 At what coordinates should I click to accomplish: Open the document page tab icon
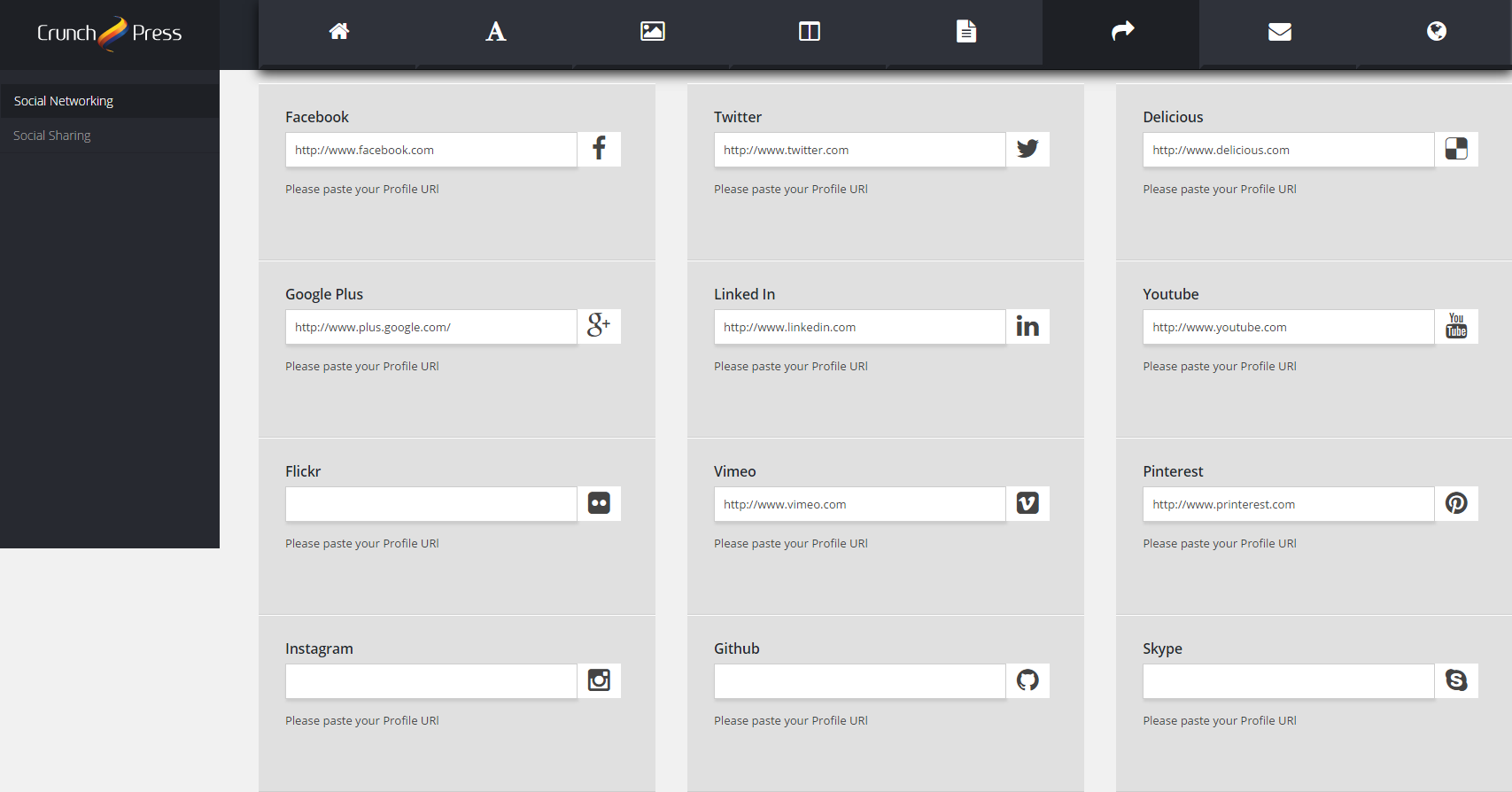point(966,32)
